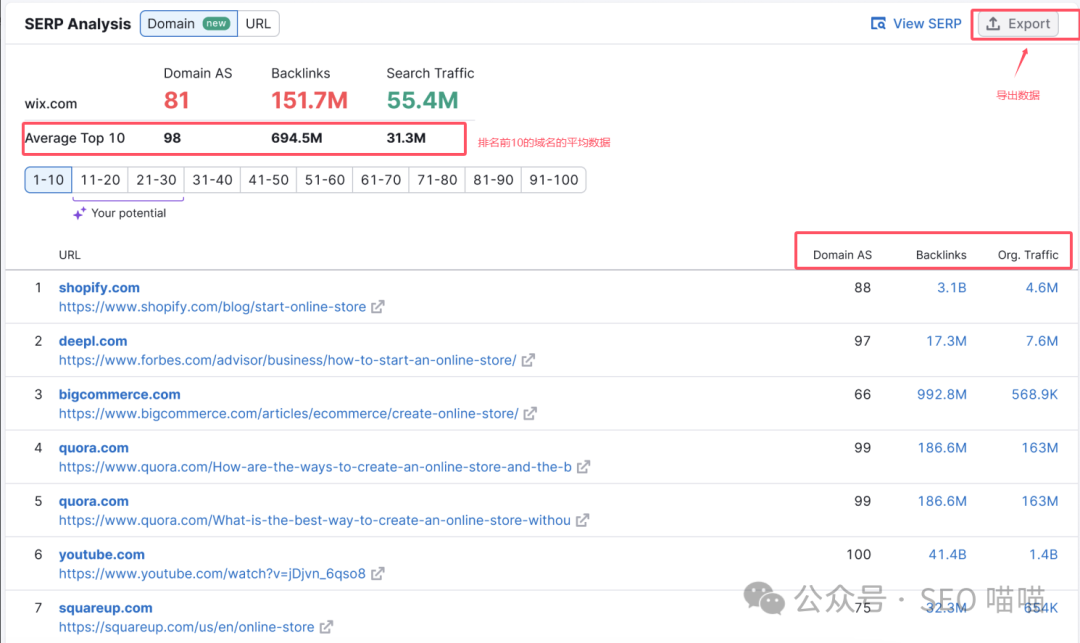Open the shopify.com domain link
Image resolution: width=1080 pixels, height=643 pixels.
(99, 287)
